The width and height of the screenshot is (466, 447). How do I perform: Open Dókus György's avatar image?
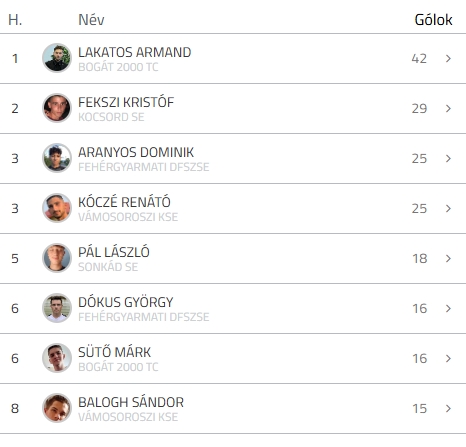(x=57, y=308)
